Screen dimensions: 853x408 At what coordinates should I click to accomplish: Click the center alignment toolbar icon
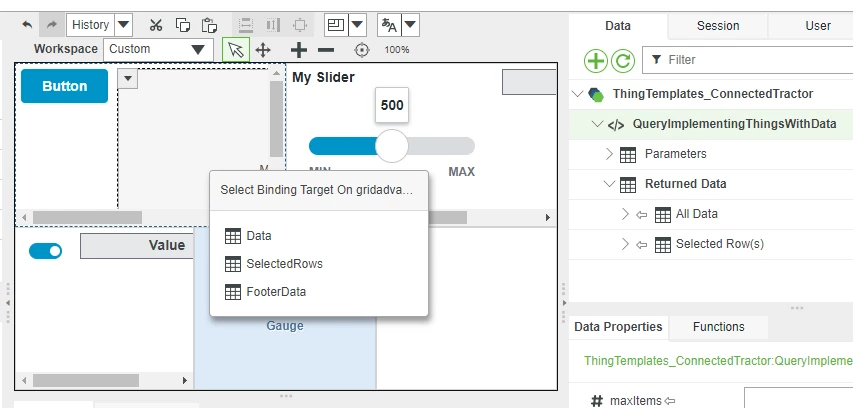tap(300, 25)
